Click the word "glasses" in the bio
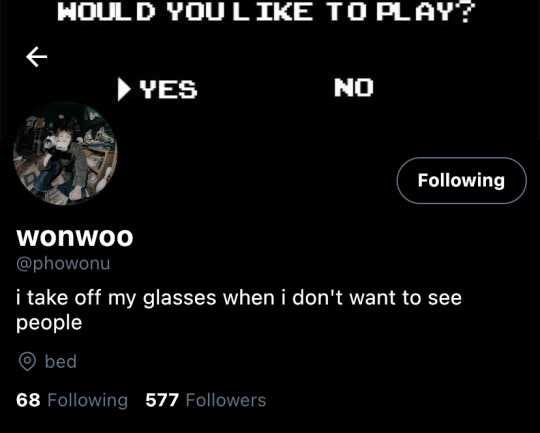This screenshot has height=433, width=540. 179,298
